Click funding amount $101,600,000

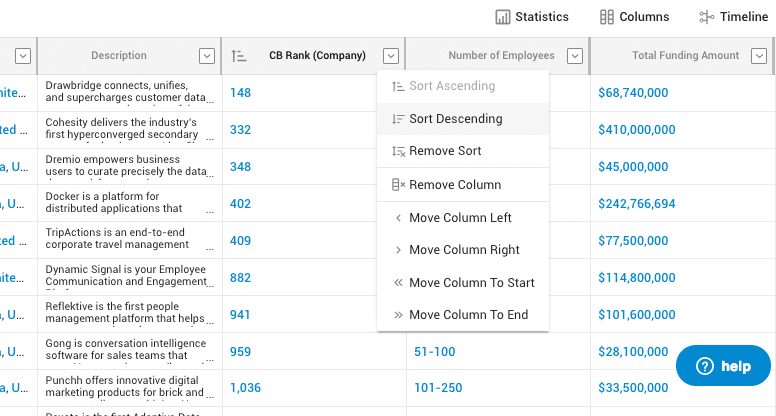(636, 315)
